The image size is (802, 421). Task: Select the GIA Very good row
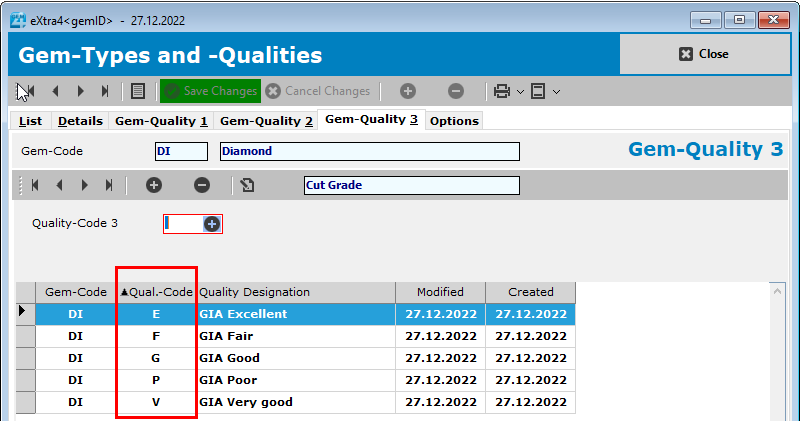tap(305, 402)
